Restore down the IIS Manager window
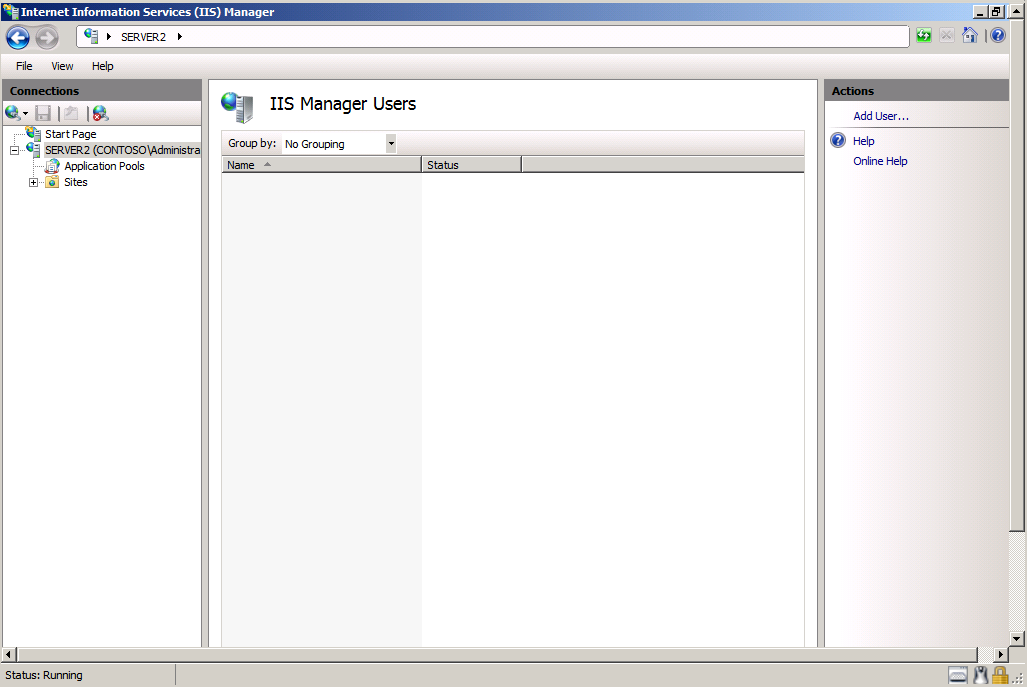Image resolution: width=1027 pixels, height=687 pixels. pyautogui.click(x=996, y=12)
